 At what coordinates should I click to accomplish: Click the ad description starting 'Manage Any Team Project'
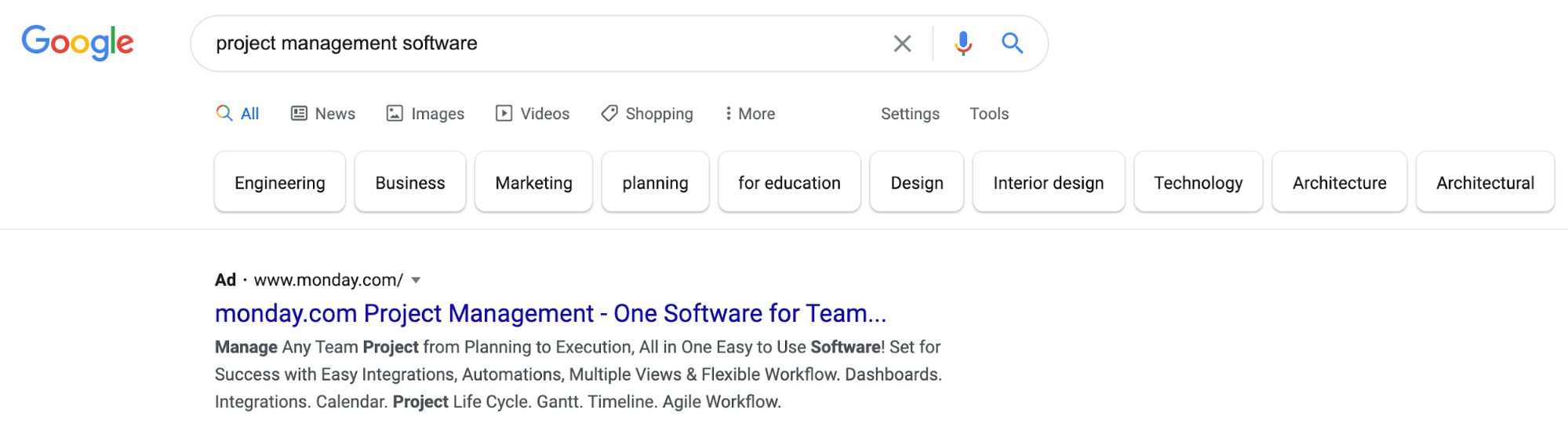[579, 374]
